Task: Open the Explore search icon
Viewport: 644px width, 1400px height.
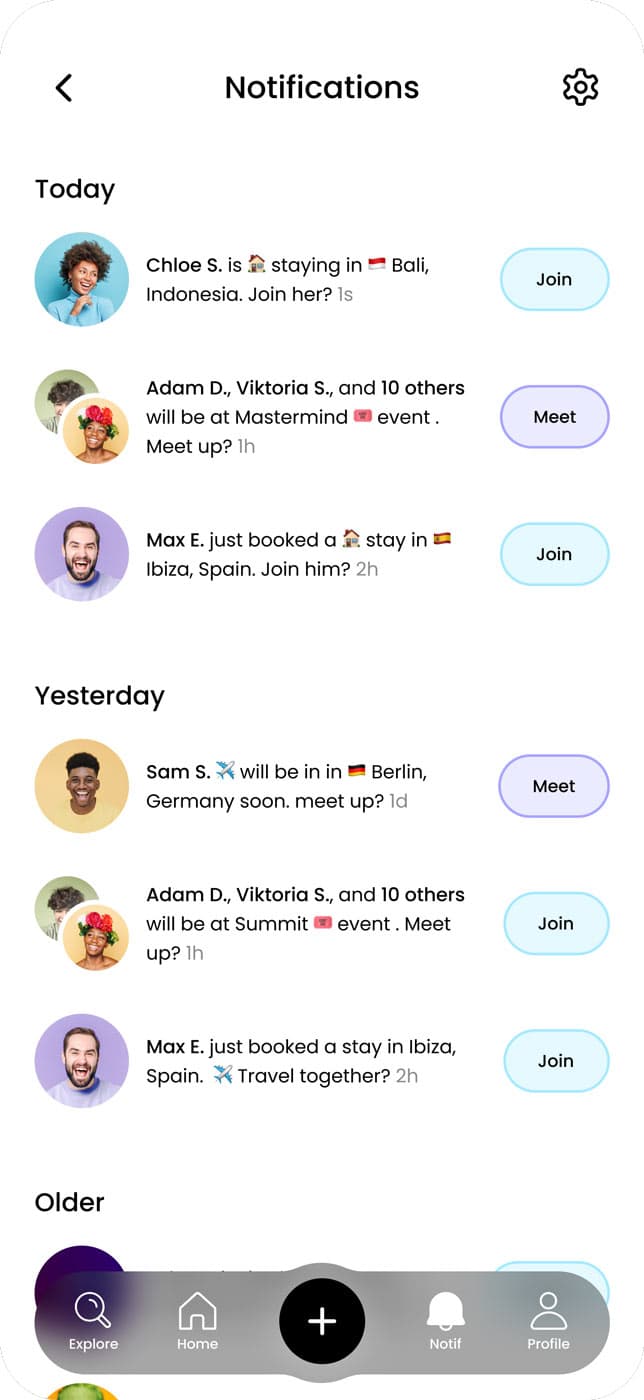Action: [93, 1311]
